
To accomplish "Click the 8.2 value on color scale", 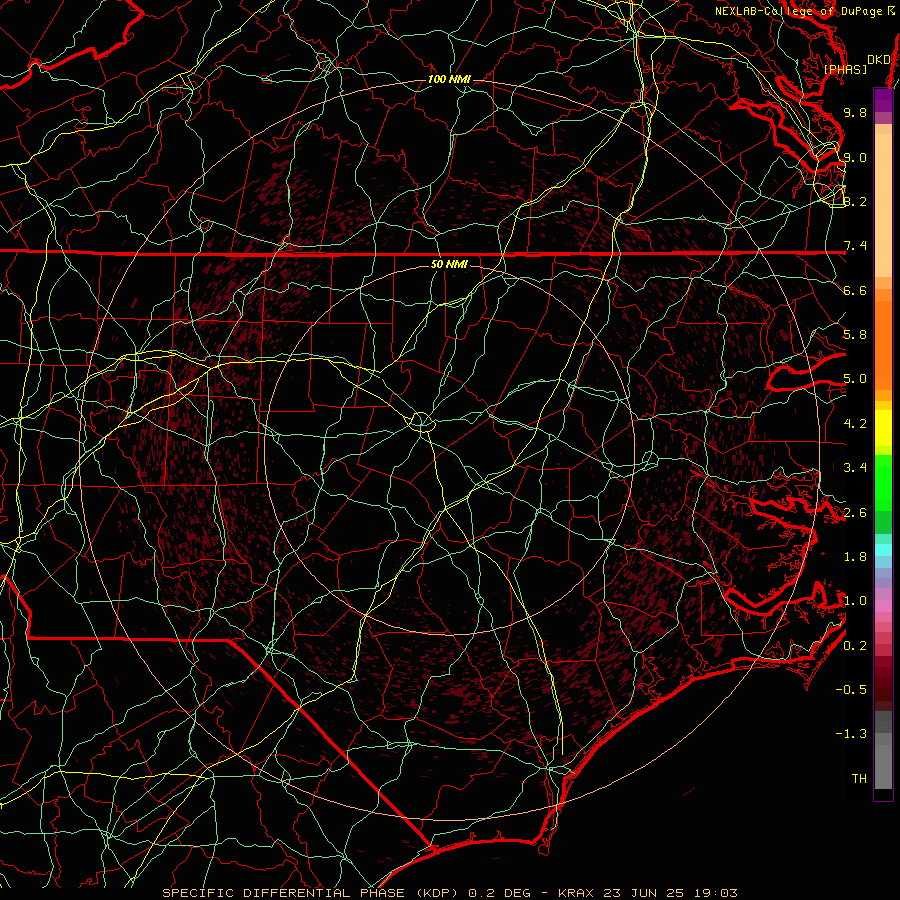I will coord(855,201).
